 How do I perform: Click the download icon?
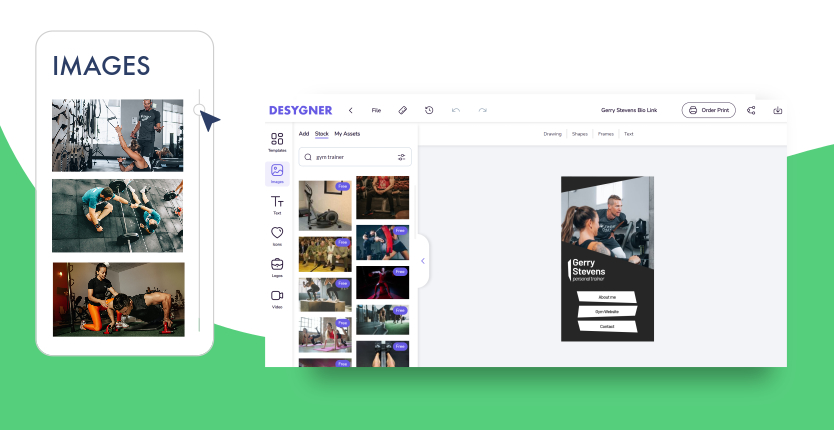pos(778,110)
